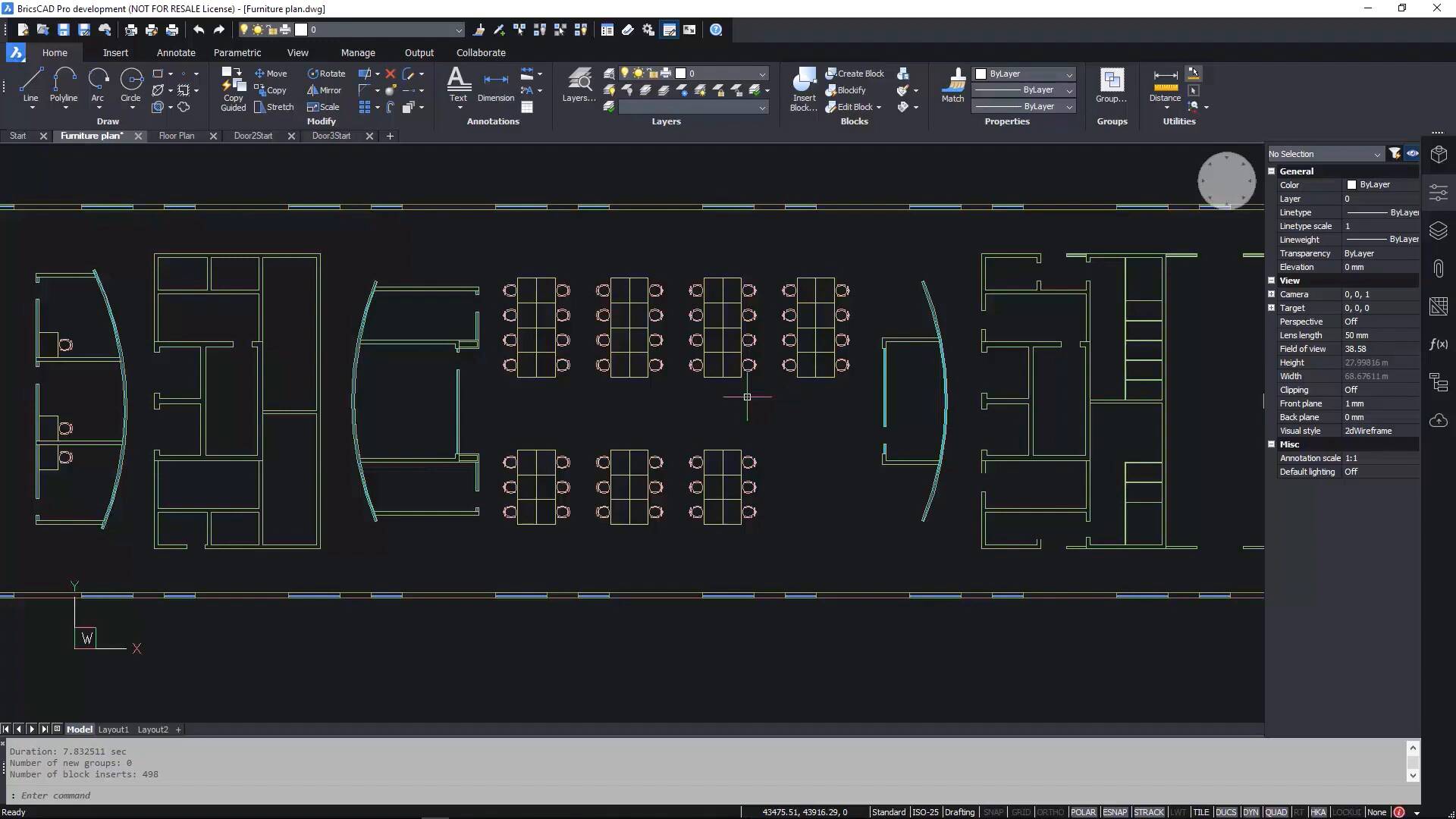Click the red Erase X icon
Screen dimensions: 1456x819
pos(390,74)
